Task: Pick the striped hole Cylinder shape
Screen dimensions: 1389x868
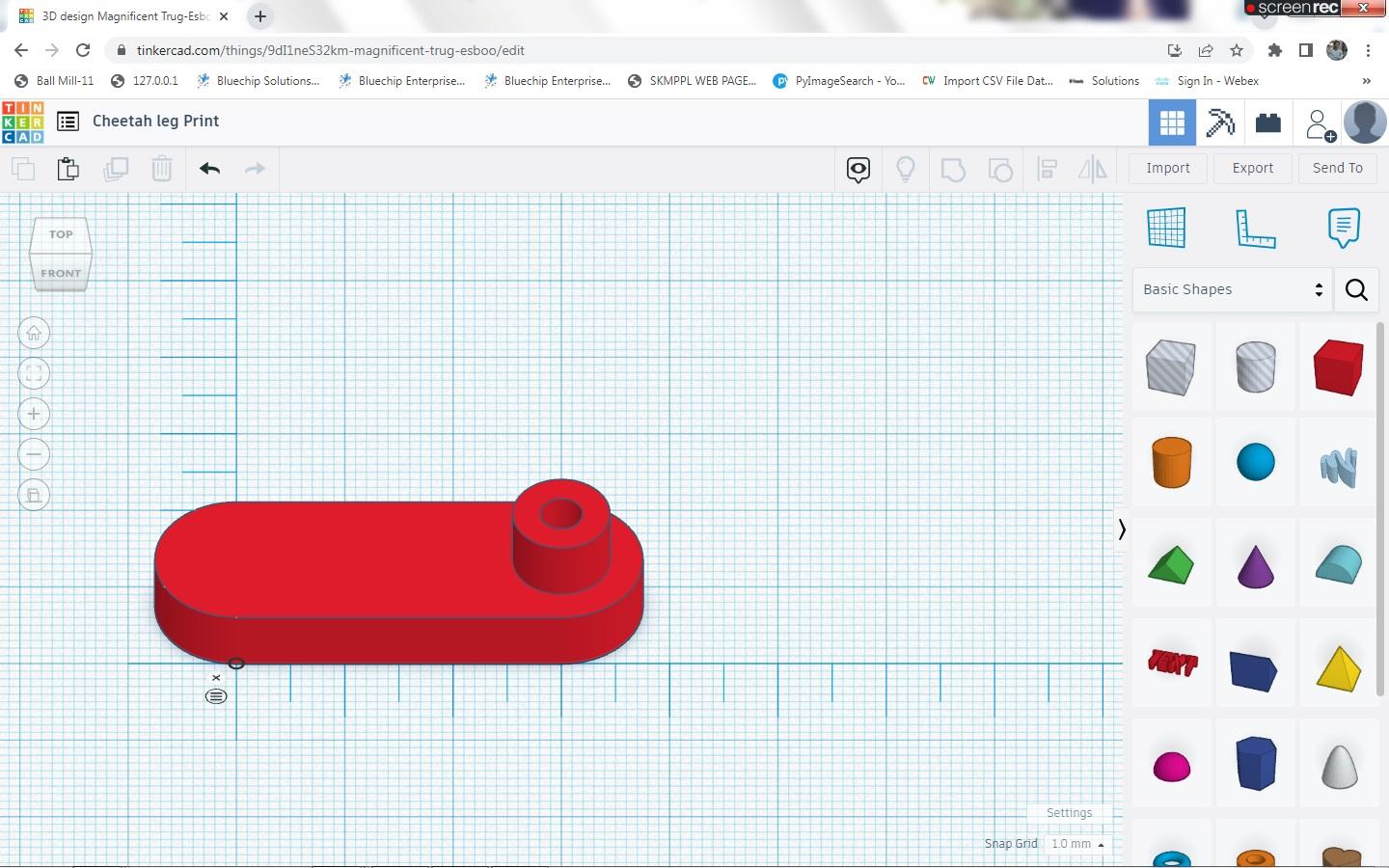Action: coord(1255,366)
